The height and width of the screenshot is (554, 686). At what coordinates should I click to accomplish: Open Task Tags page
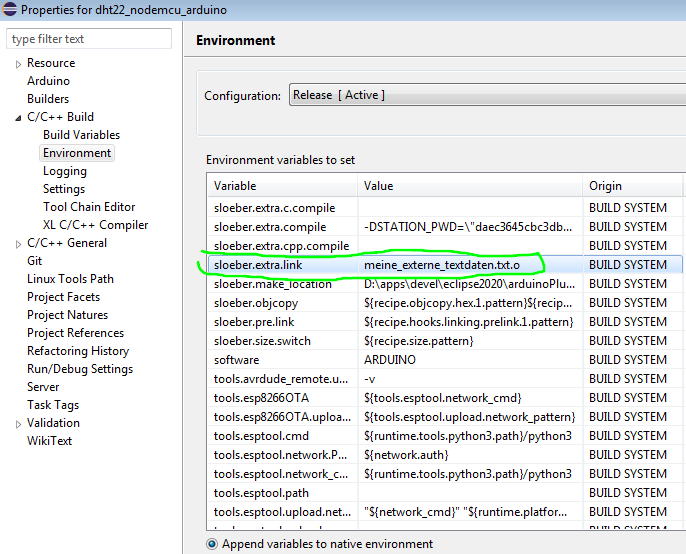pyautogui.click(x=53, y=405)
